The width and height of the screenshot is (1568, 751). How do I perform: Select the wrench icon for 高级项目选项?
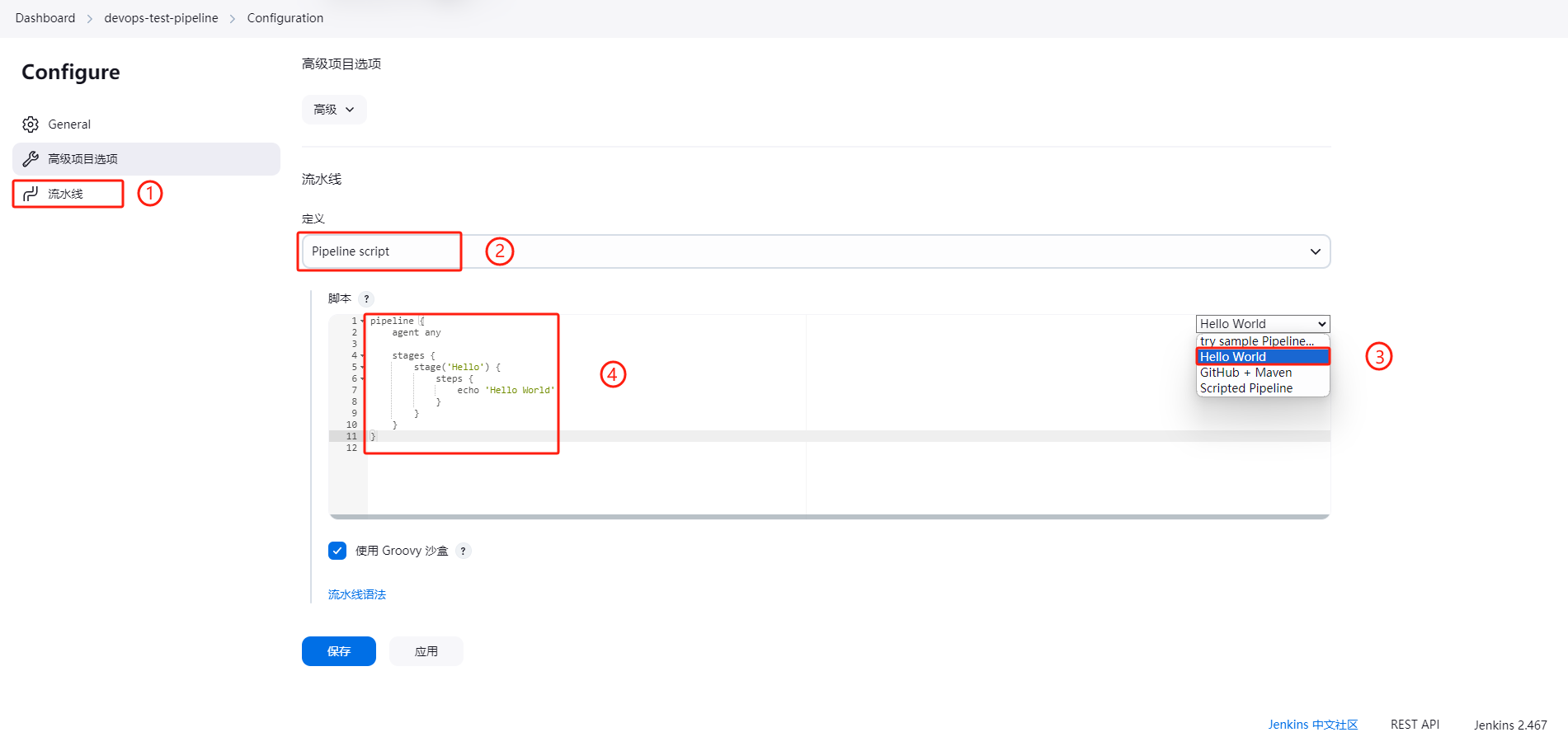pyautogui.click(x=31, y=159)
